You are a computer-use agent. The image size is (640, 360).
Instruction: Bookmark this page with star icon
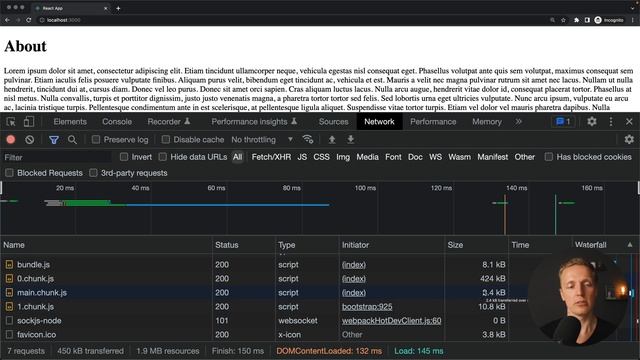click(563, 20)
